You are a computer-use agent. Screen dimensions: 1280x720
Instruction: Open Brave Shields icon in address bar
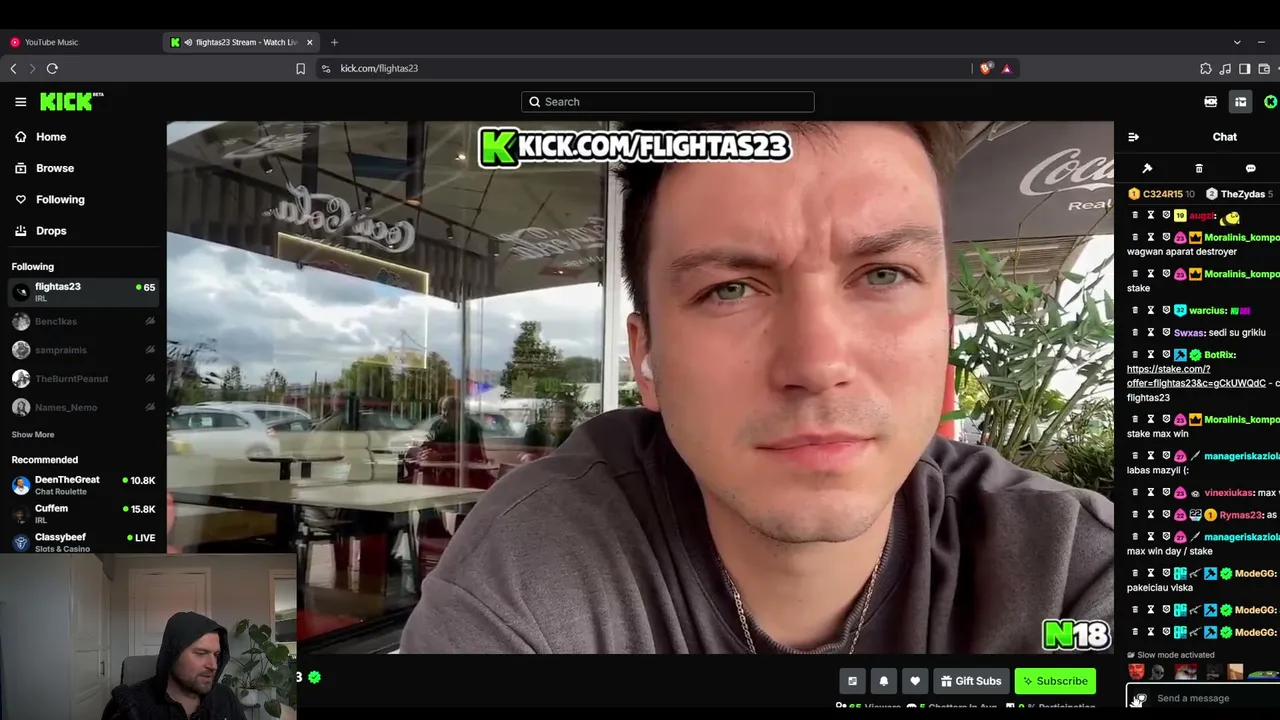pos(986,69)
